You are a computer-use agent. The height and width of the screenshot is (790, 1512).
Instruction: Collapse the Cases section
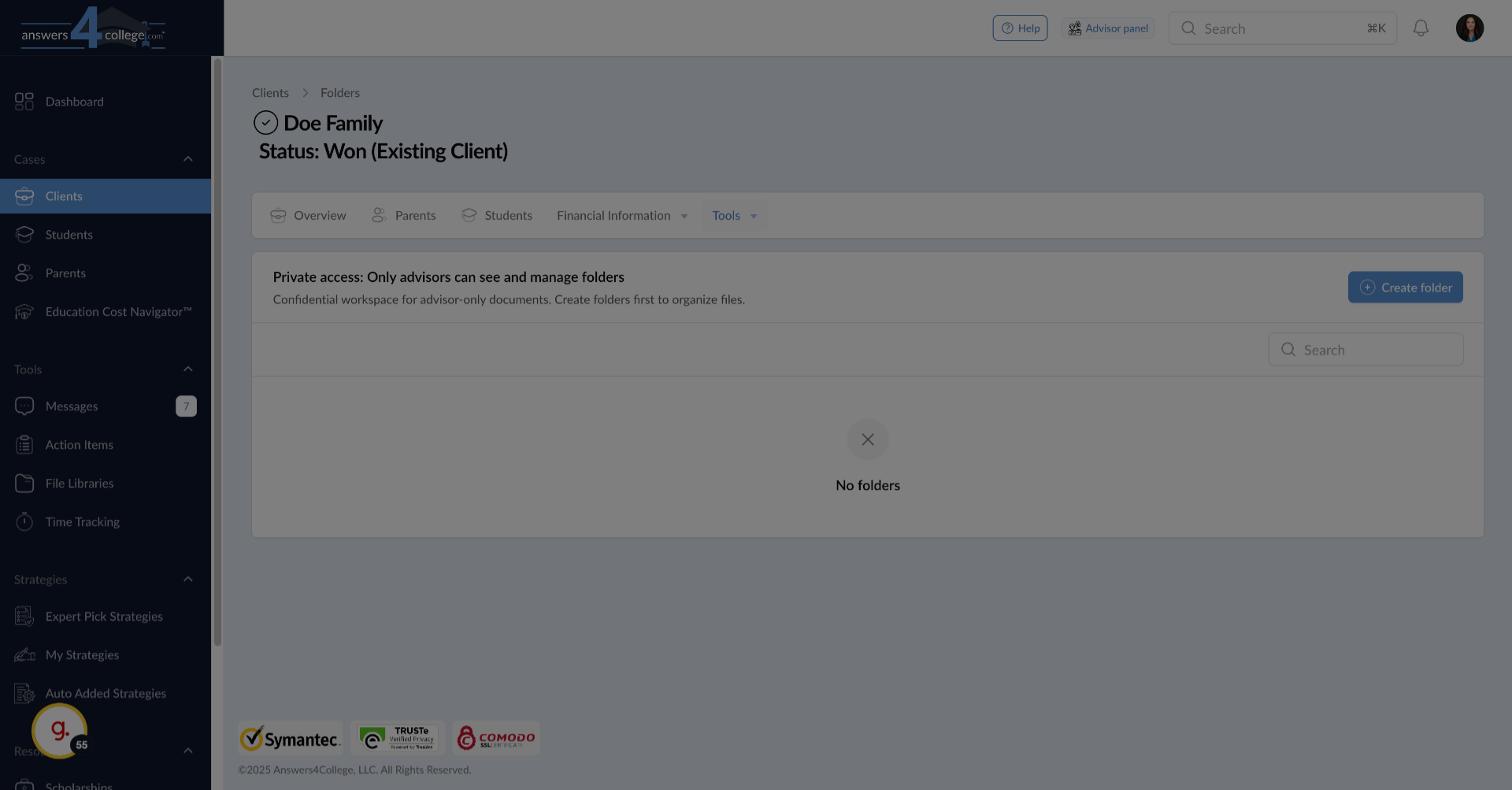[187, 158]
